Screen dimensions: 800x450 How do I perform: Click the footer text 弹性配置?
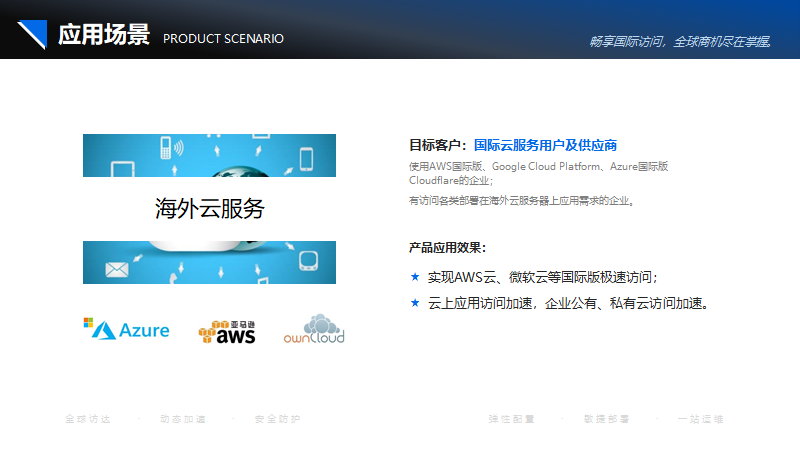pos(511,419)
